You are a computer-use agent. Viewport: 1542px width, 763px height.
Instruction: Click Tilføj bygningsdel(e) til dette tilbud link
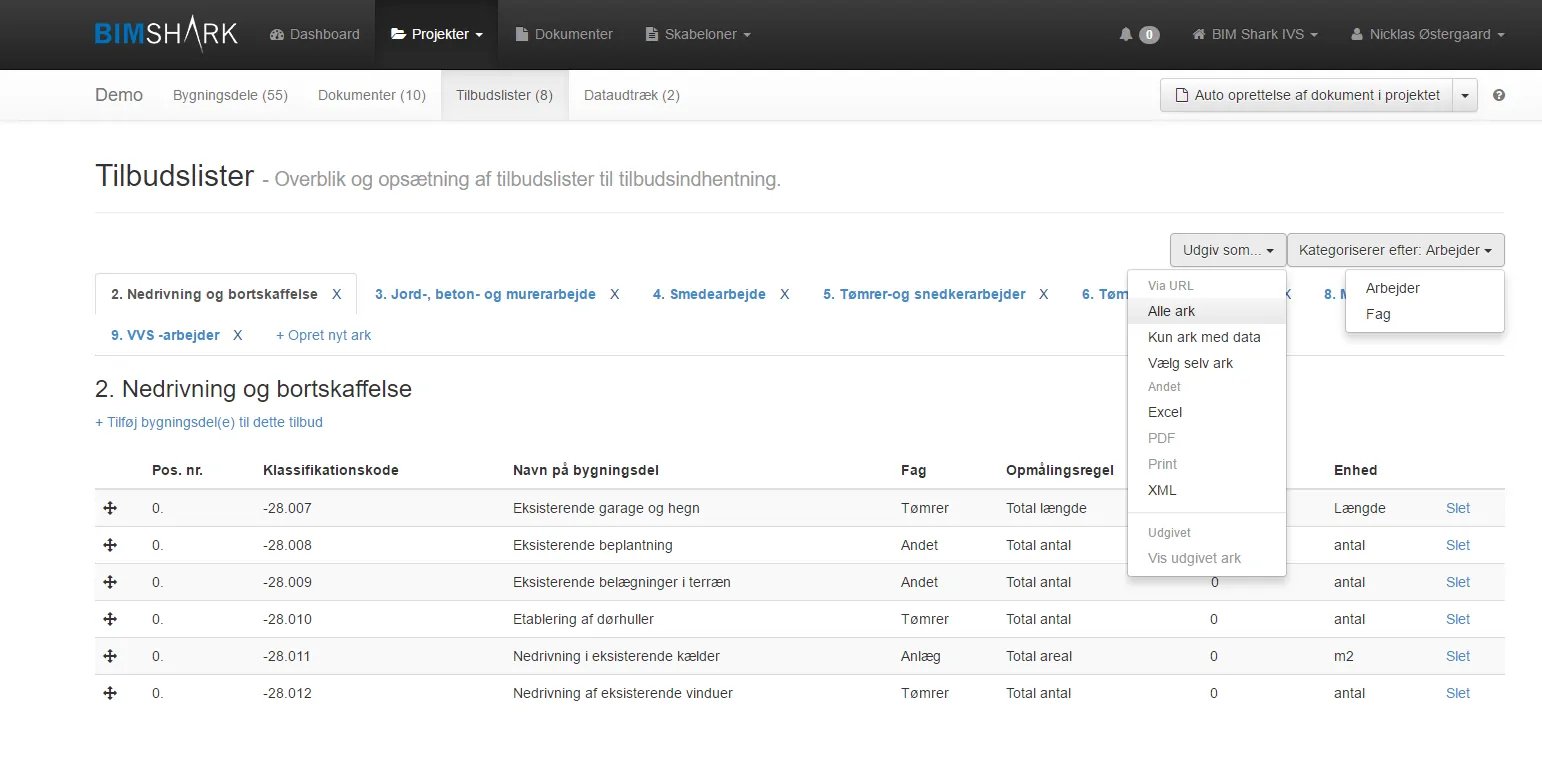pyautogui.click(x=209, y=422)
